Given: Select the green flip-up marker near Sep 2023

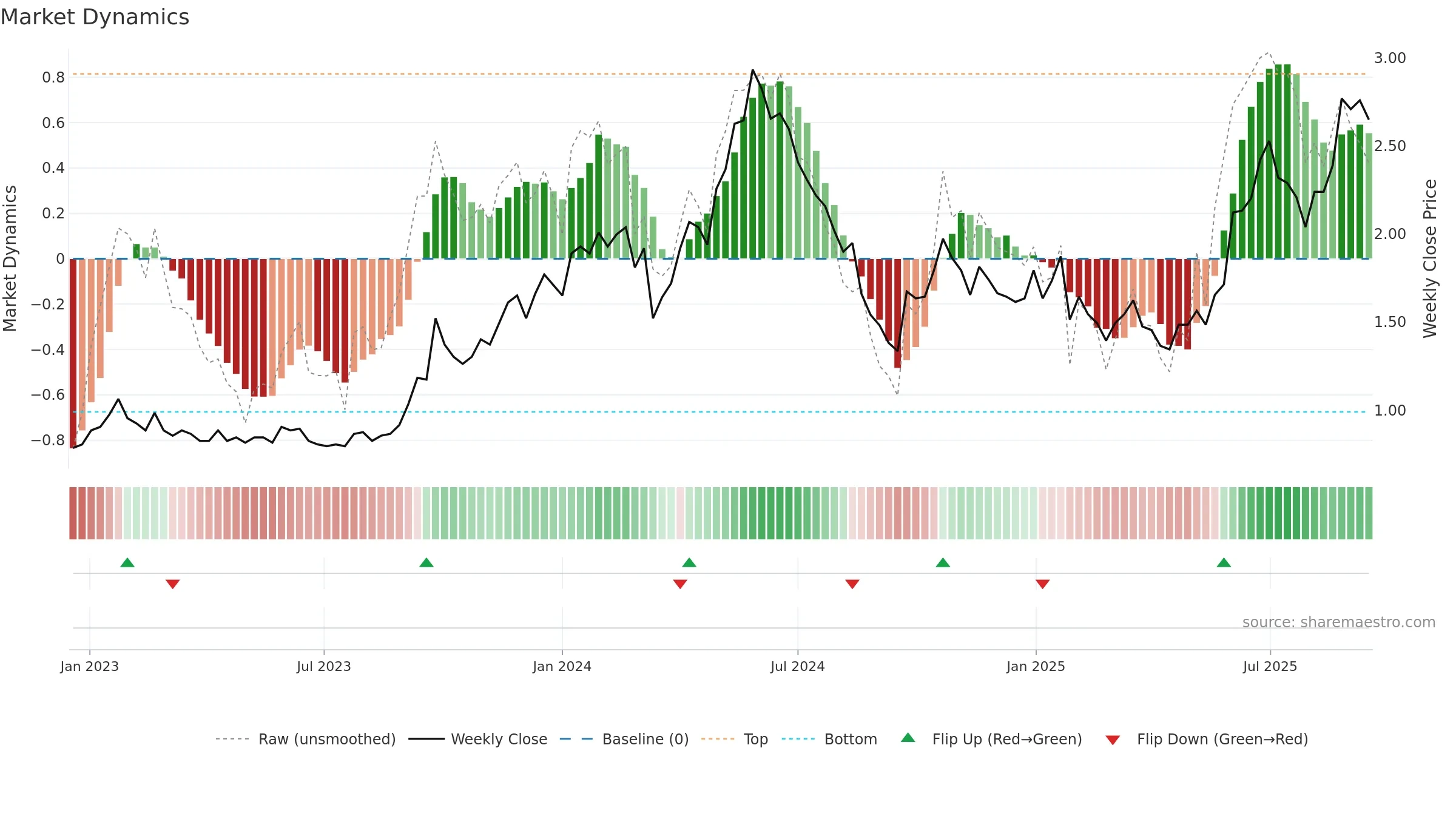Looking at the screenshot, I should pyautogui.click(x=426, y=562).
